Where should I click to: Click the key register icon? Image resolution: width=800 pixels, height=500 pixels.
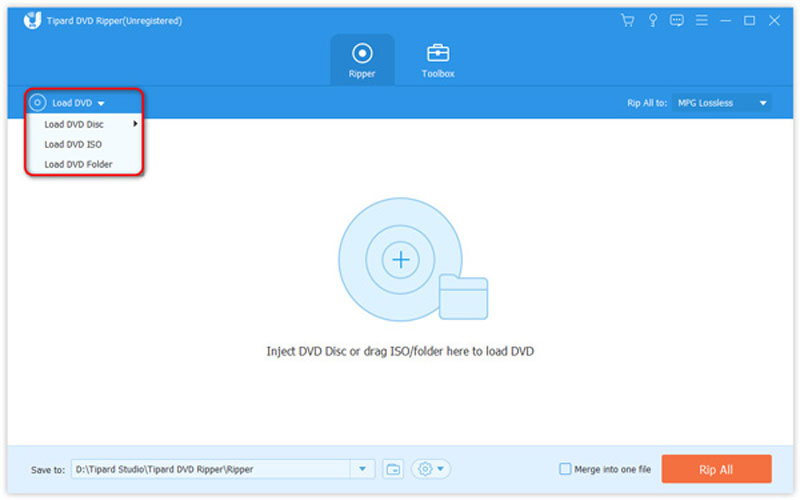[x=653, y=20]
